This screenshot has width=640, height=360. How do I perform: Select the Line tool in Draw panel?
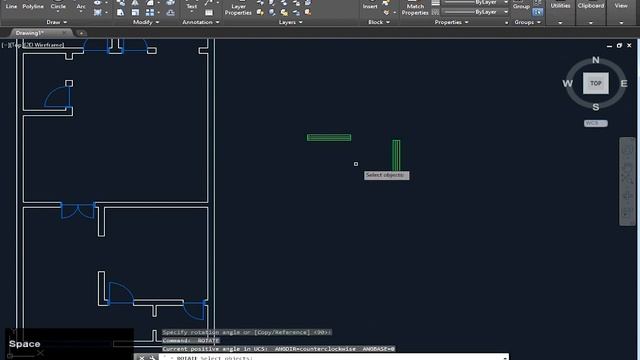pos(11,6)
